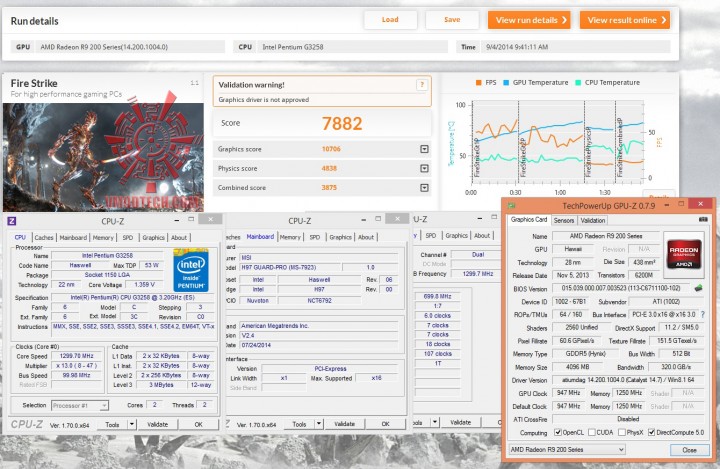
Task: Toggle the DirectCompute 5.0 checkbox
Action: point(651,432)
